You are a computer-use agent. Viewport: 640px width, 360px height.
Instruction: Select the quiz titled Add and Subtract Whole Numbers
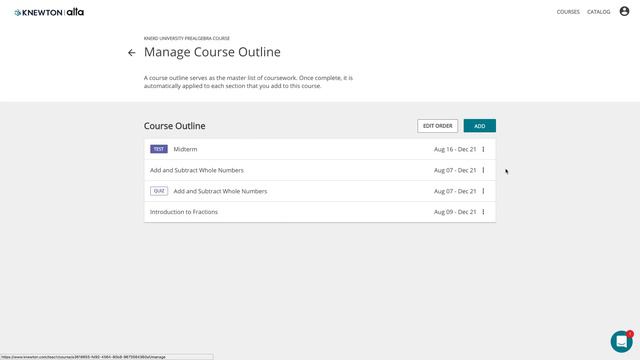pos(220,191)
